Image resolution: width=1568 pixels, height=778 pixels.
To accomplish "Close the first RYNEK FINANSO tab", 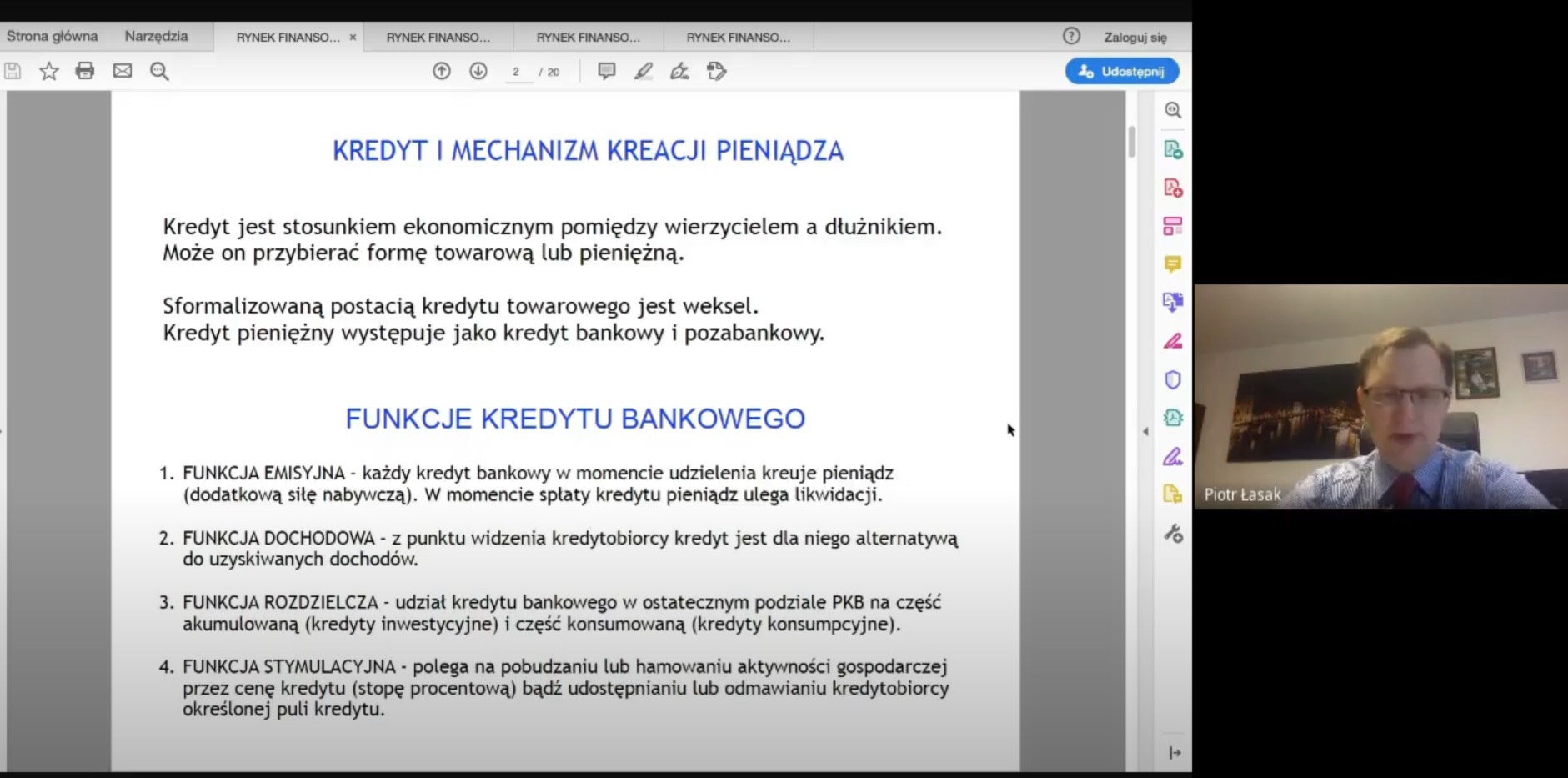I will 353,38.
